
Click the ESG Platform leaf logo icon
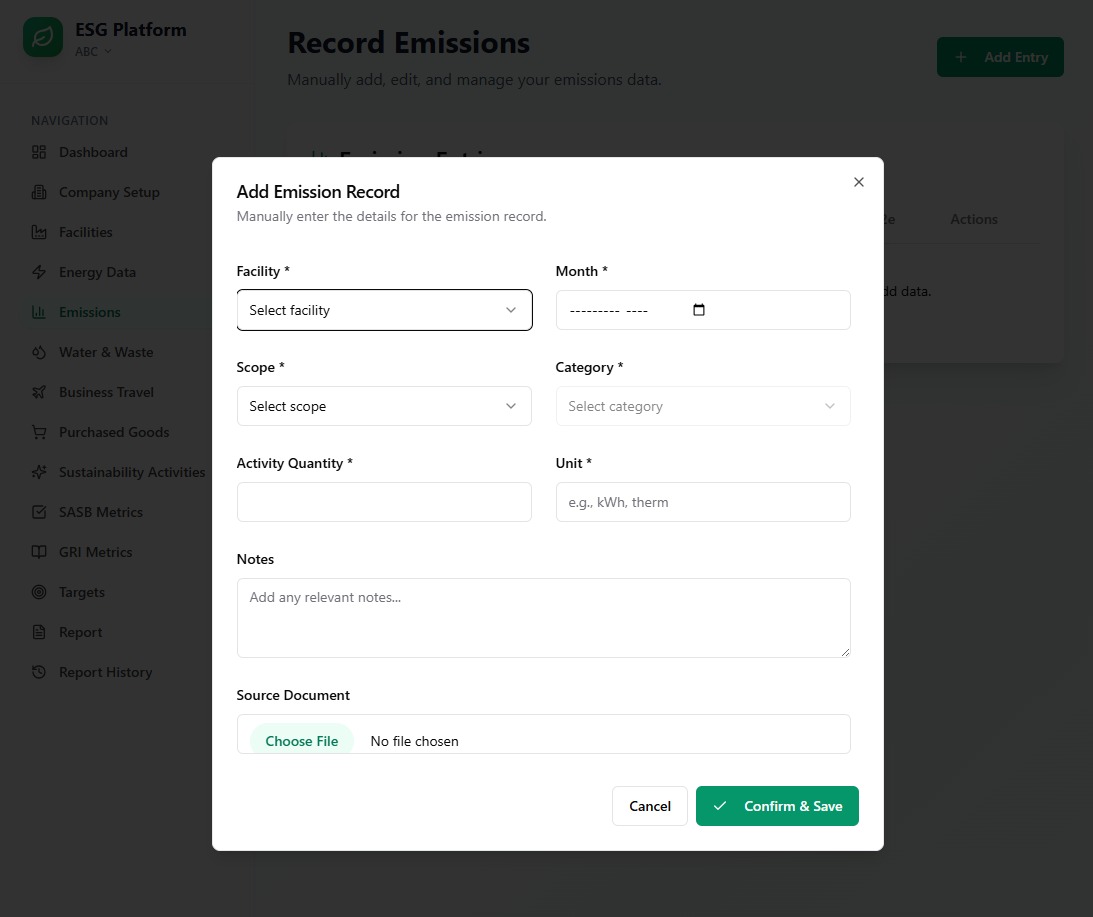[43, 38]
